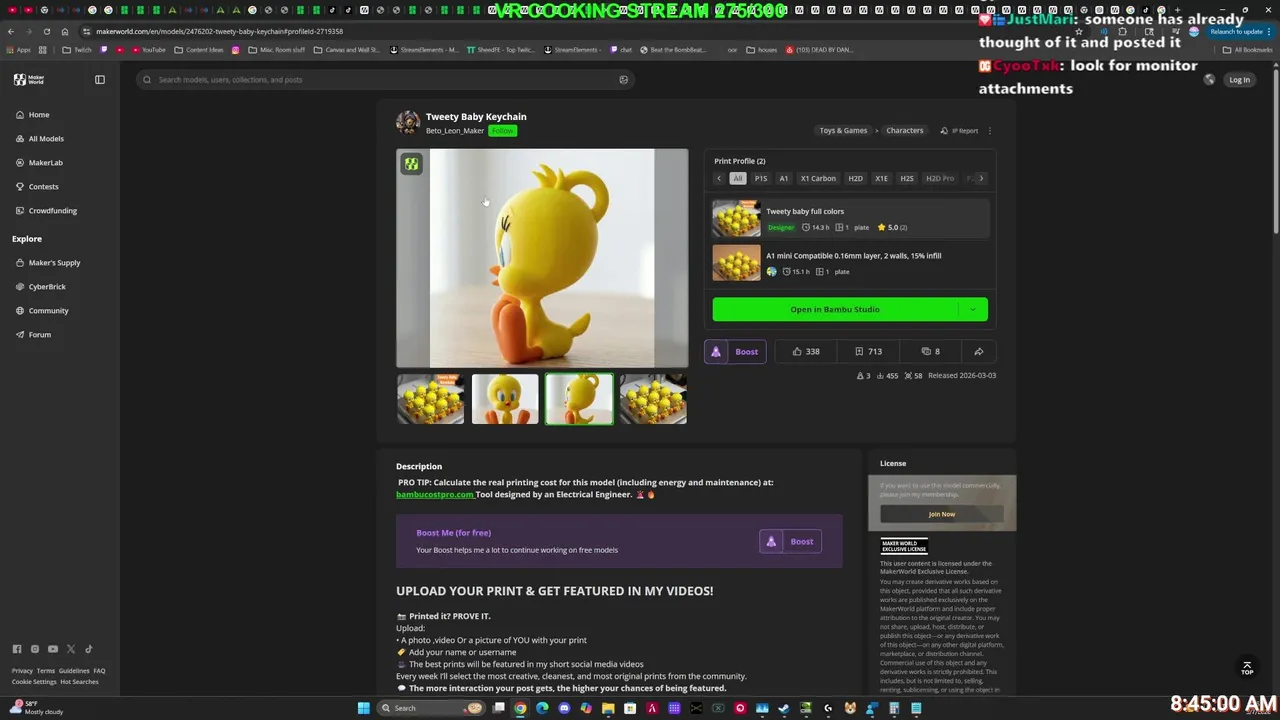
Task: Click the browser home icon
Action: tap(65, 31)
